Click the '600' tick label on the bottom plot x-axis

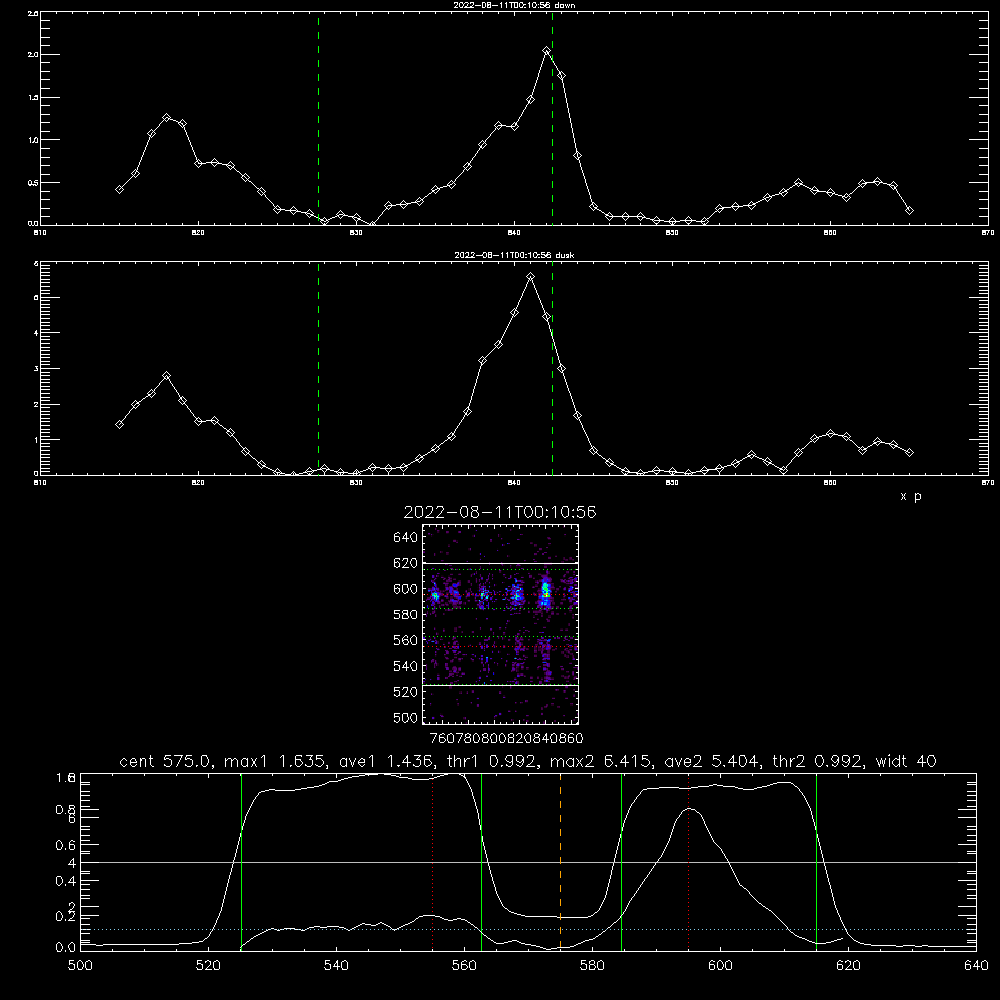coord(720,966)
